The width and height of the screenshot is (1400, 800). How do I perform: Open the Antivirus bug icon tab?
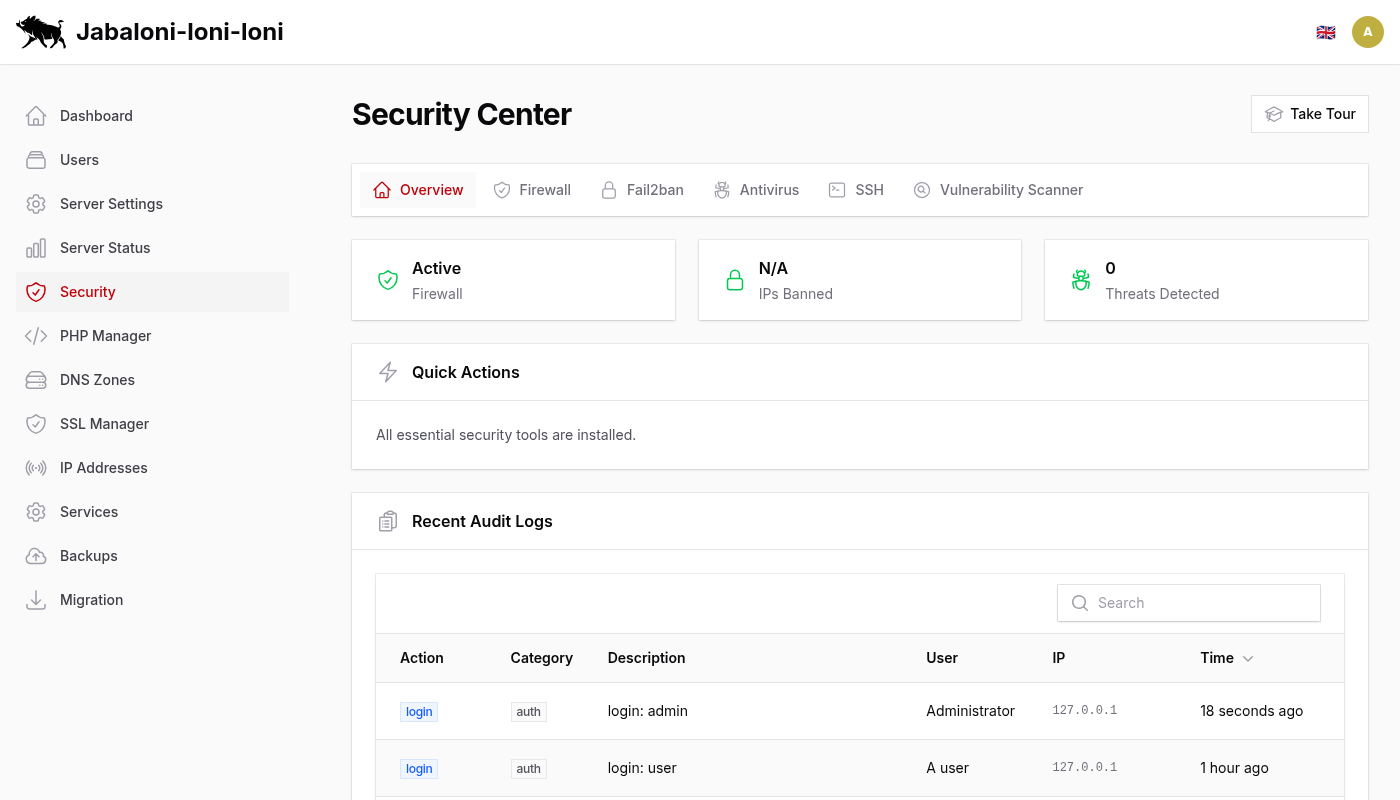pos(722,189)
